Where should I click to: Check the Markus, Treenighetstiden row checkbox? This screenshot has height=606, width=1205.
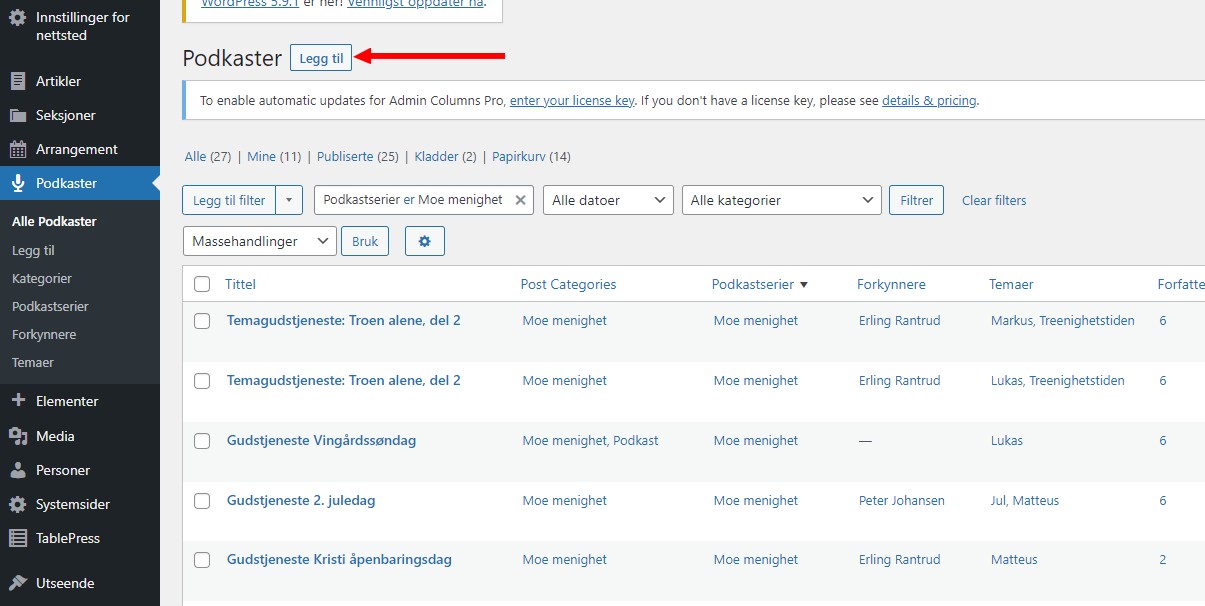[x=202, y=321]
